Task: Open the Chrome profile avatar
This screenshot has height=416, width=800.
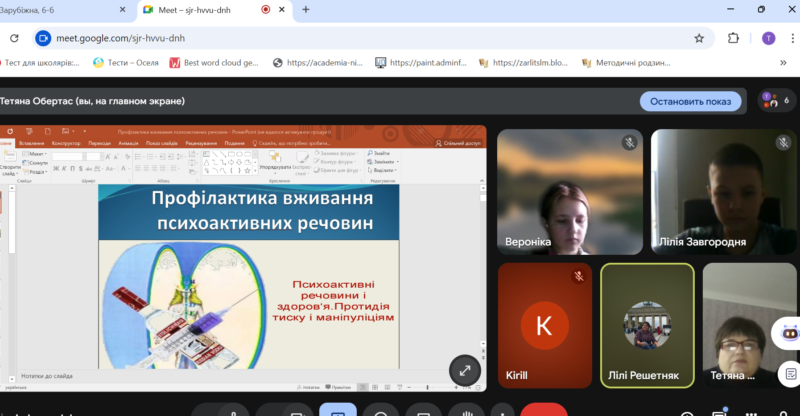Action: point(767,38)
